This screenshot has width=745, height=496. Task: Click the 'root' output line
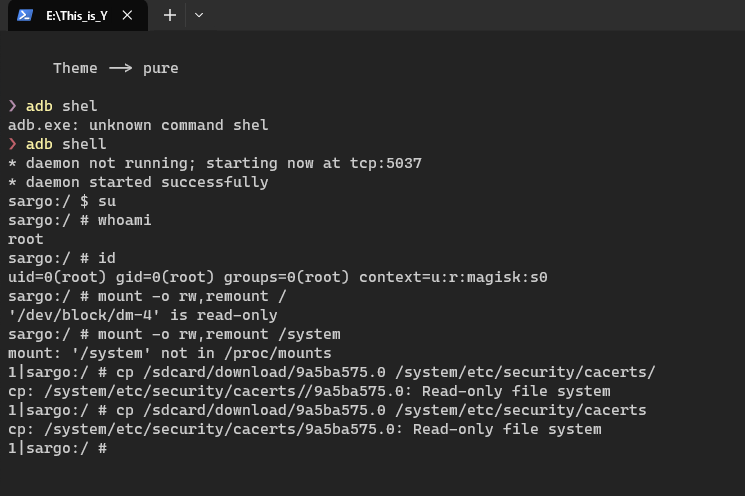26,239
